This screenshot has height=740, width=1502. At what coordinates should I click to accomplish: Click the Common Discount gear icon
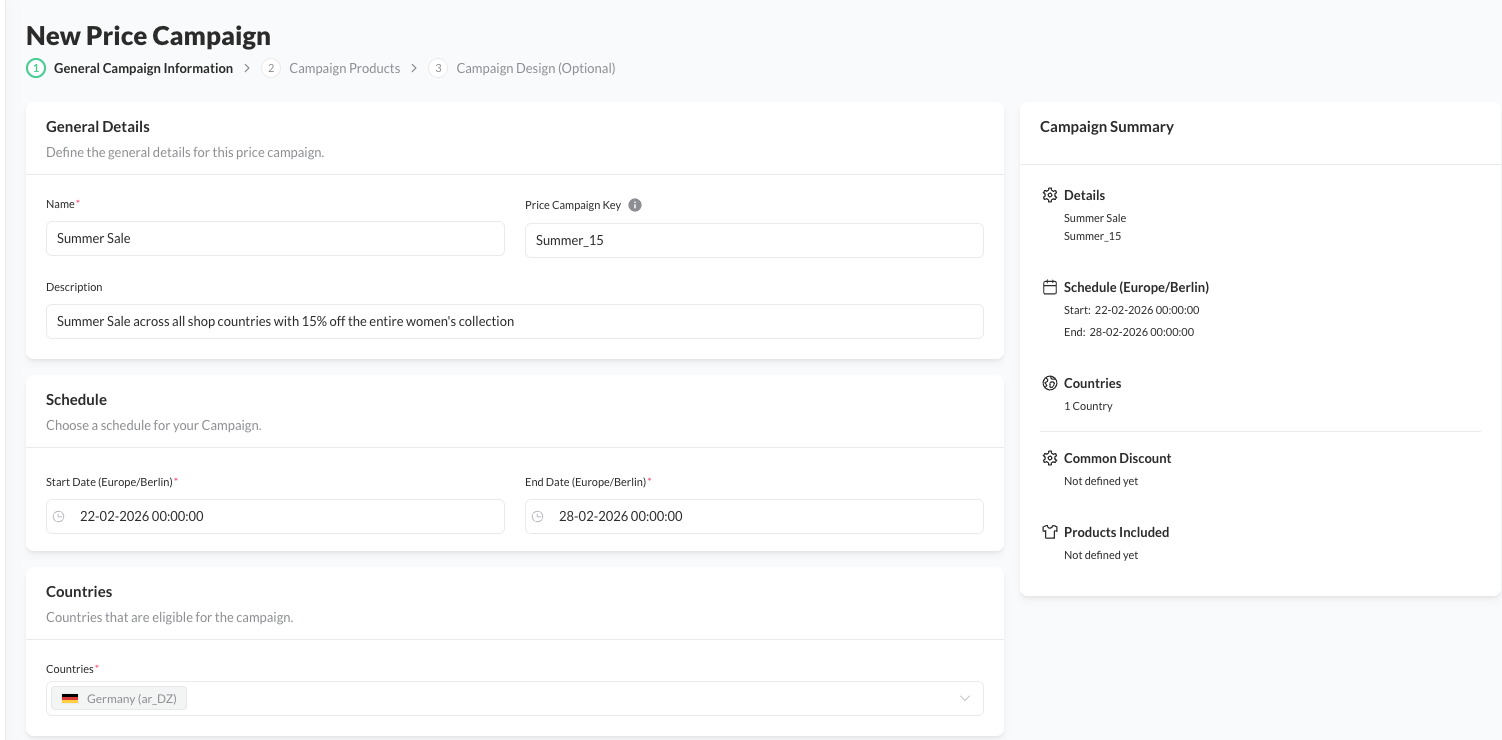tap(1049, 458)
